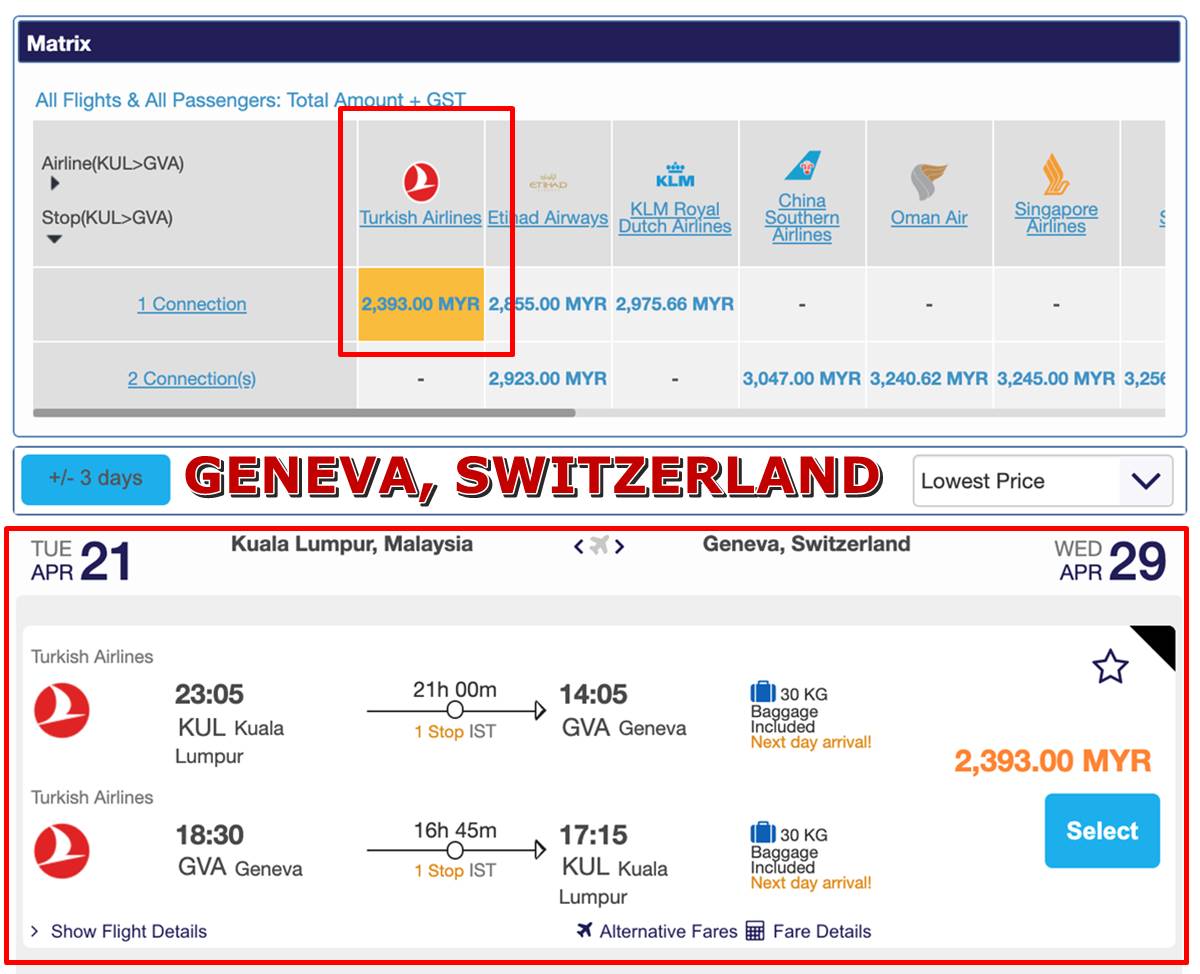
Task: Select the 3,240.62 MYR Oman Air fare
Action: [929, 379]
